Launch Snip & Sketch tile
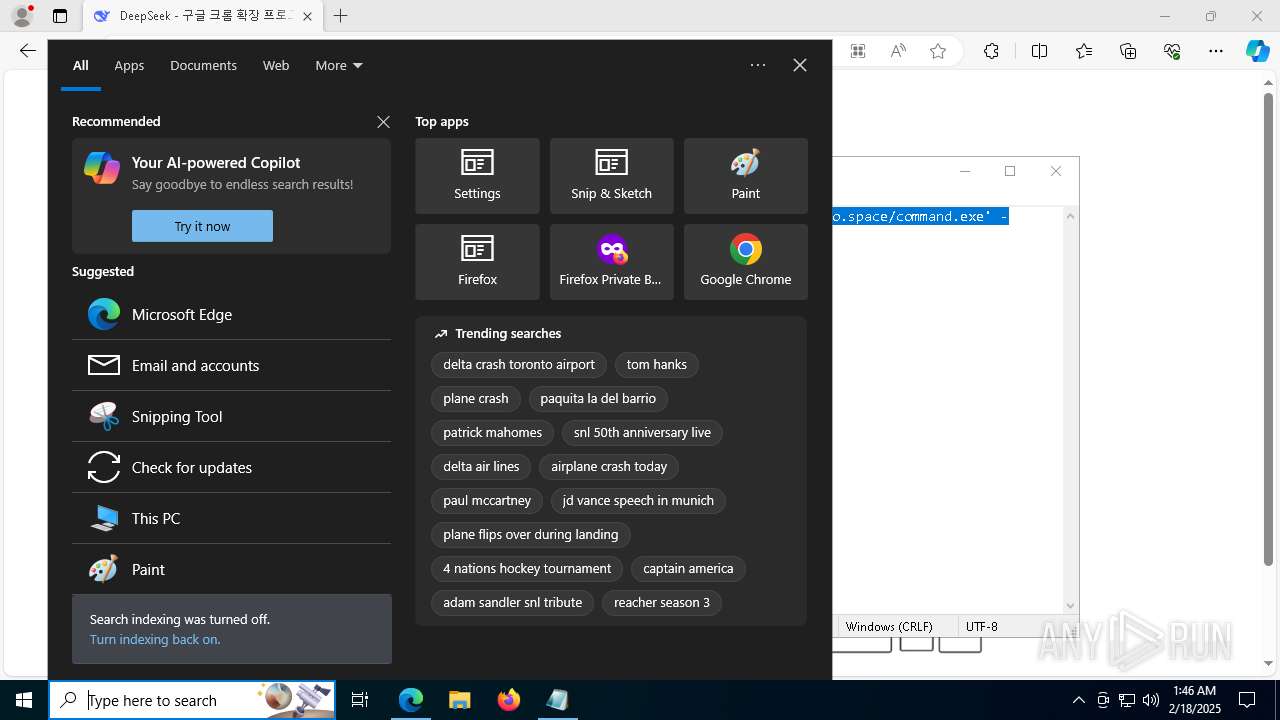Viewport: 1280px width, 720px height. pos(611,176)
